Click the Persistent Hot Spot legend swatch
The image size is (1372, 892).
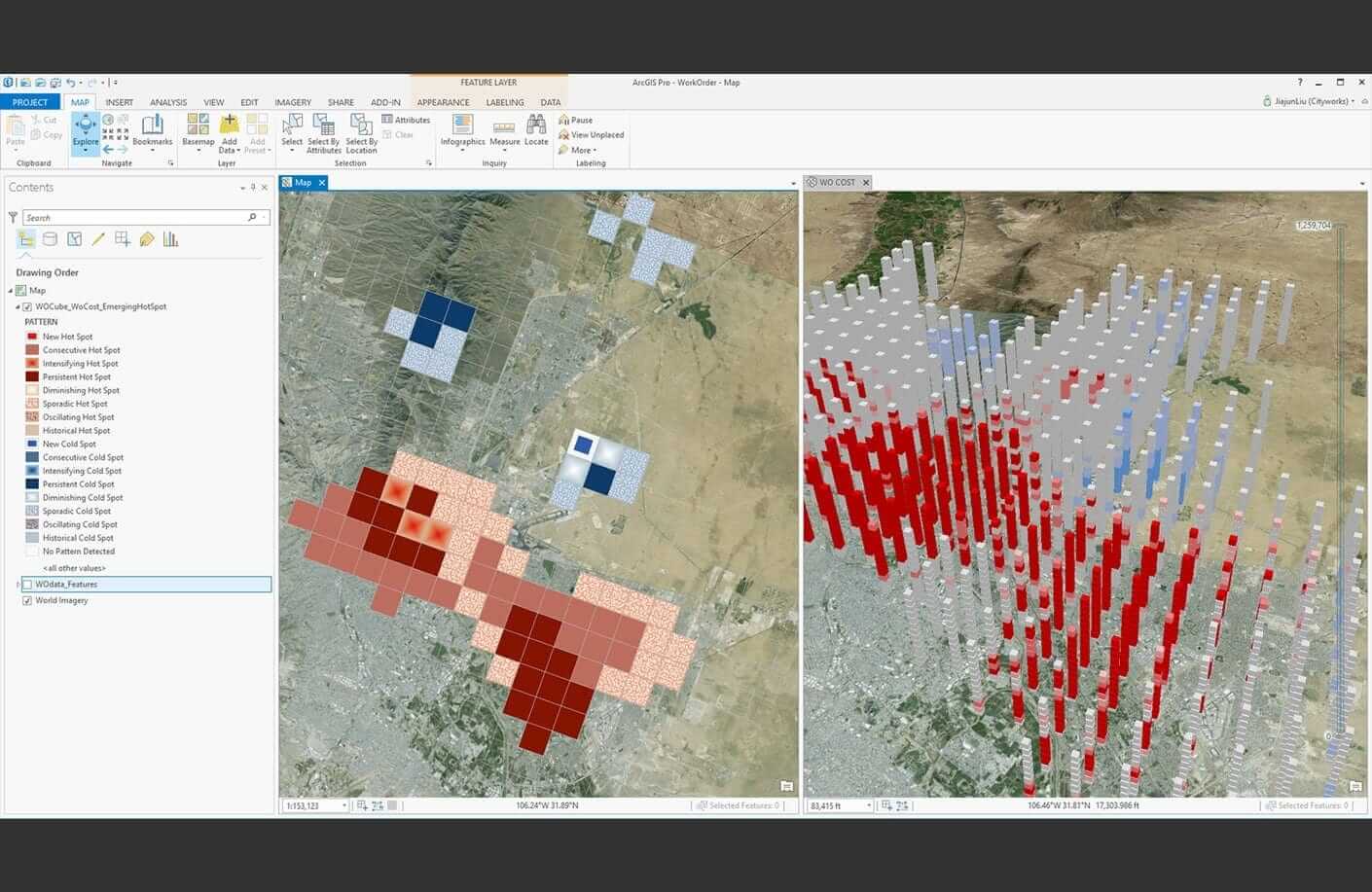[32, 376]
